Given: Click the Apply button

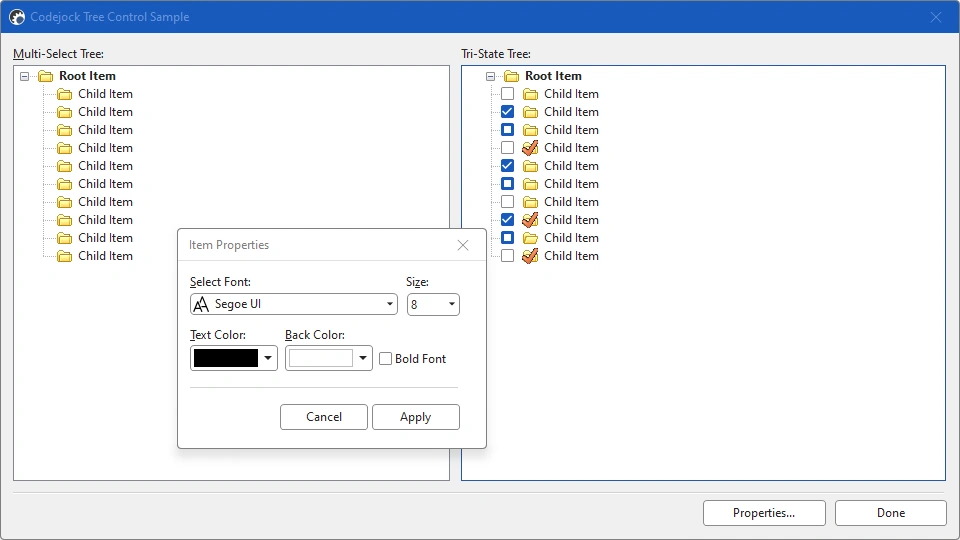Looking at the screenshot, I should pyautogui.click(x=416, y=417).
